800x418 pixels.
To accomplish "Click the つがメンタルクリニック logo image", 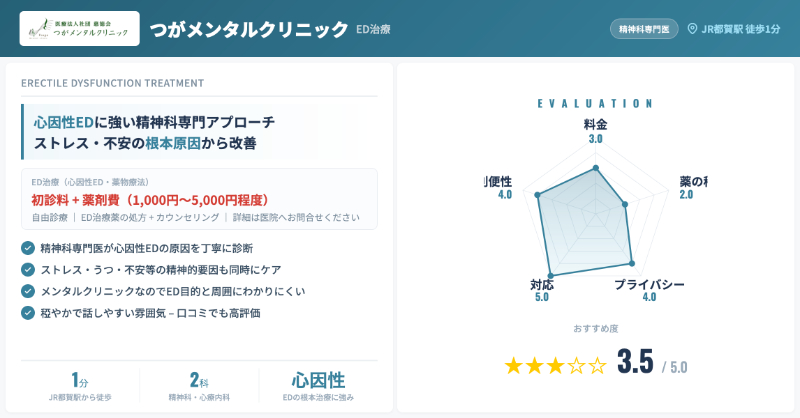I will 80,30.
